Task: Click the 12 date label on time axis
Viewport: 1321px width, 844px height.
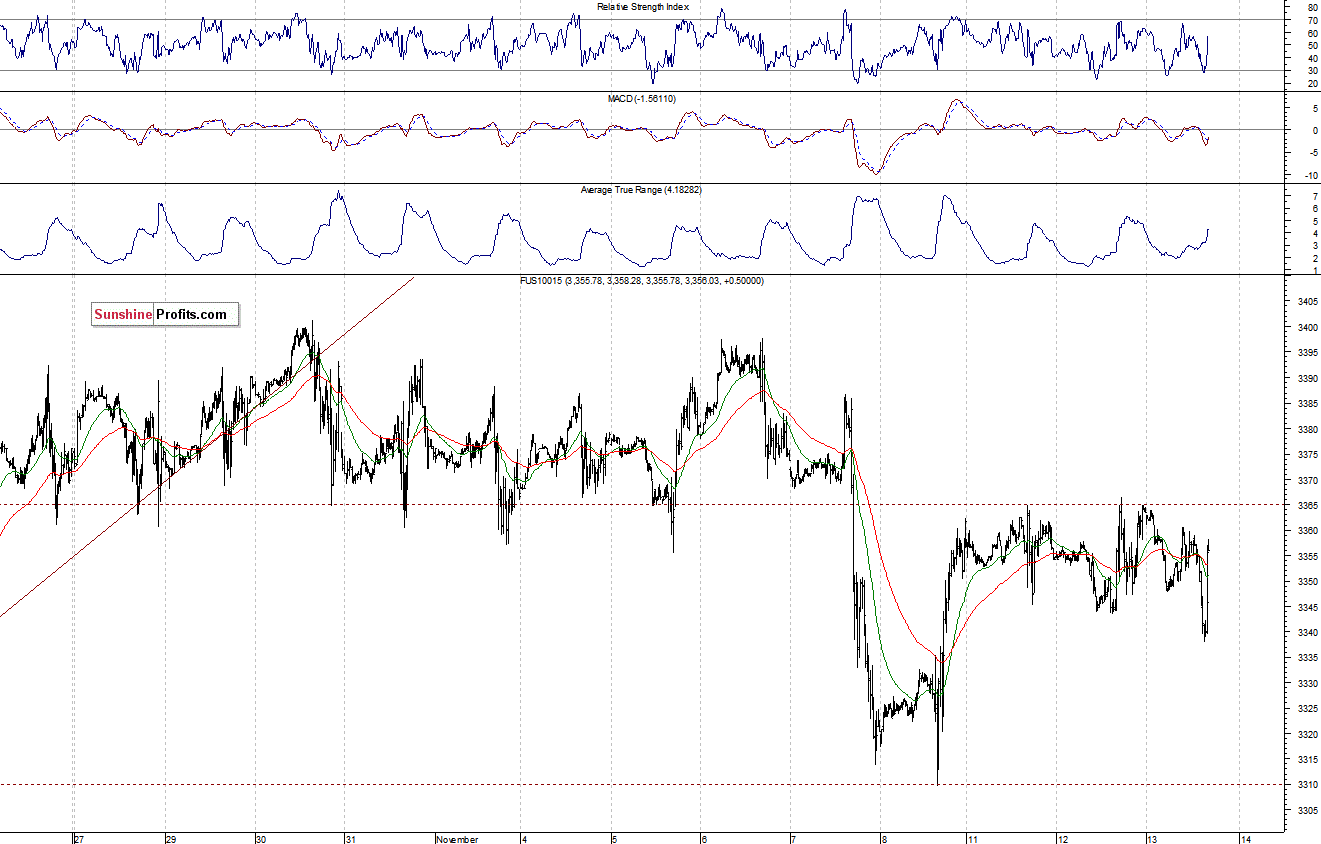Action: click(1063, 839)
